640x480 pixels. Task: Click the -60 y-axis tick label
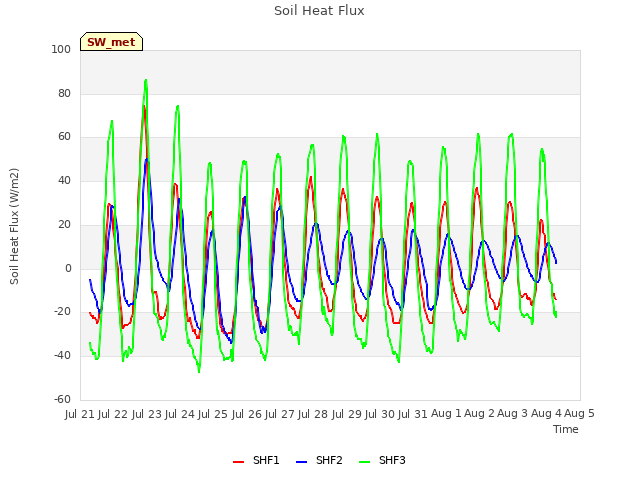coord(62,399)
